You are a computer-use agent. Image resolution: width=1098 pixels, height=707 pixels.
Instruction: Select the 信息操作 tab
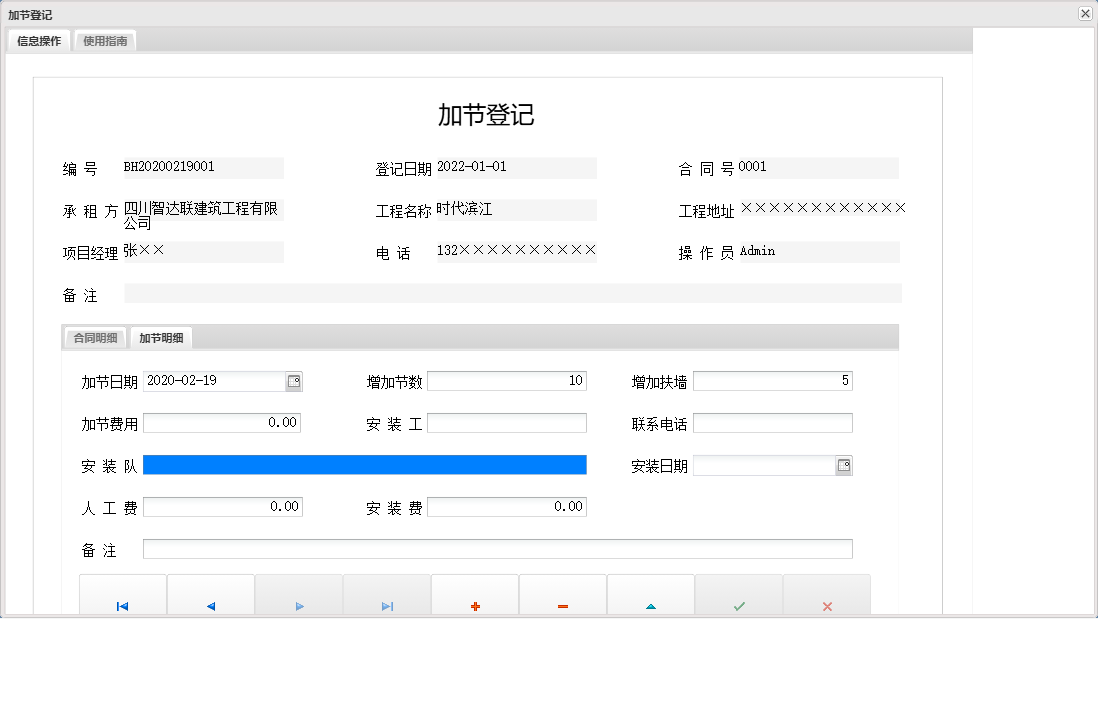point(36,41)
